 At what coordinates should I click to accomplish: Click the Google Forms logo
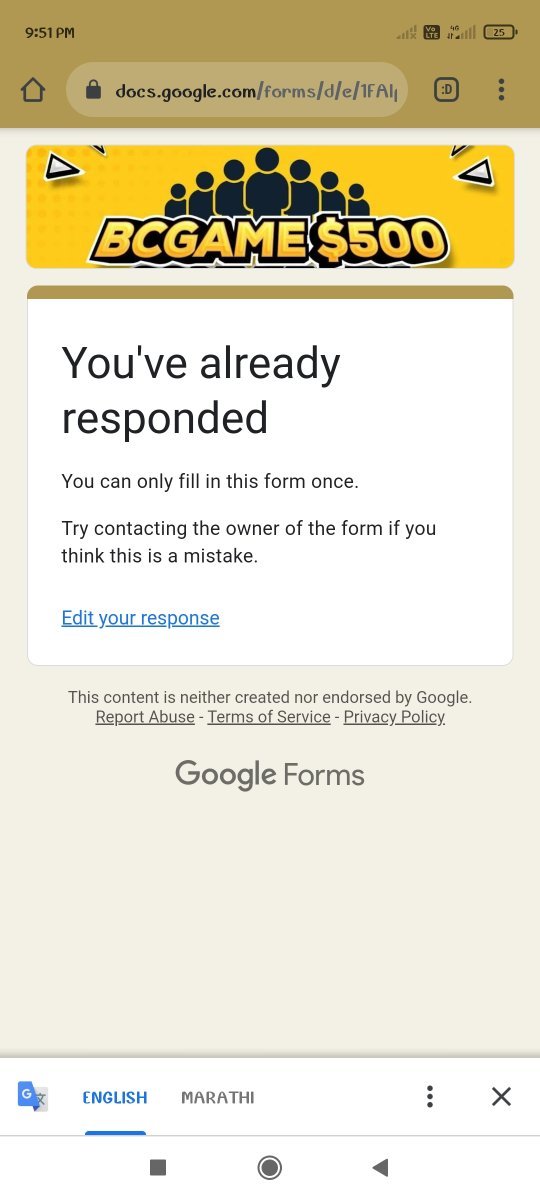[x=270, y=775]
